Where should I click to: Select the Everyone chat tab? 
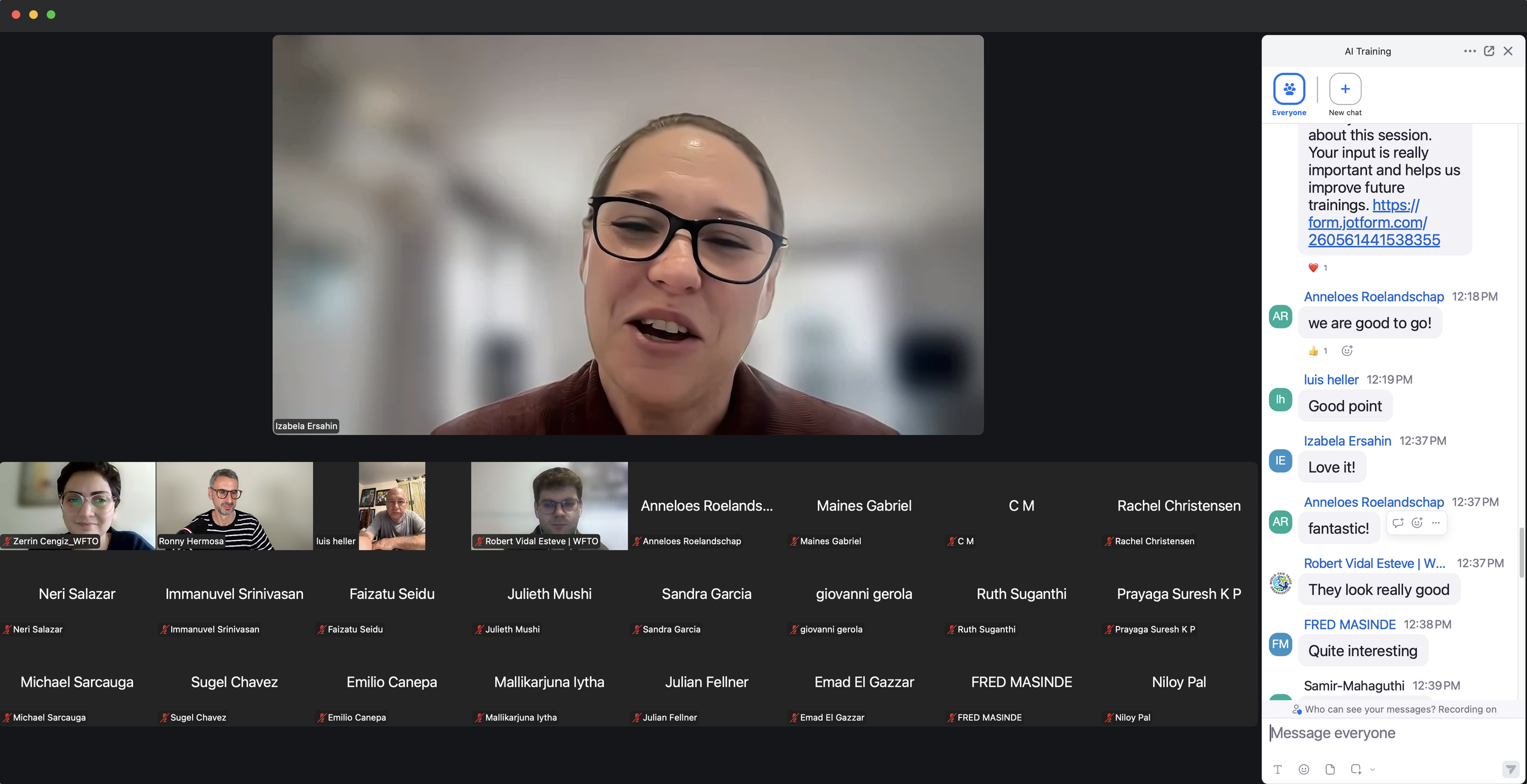[x=1289, y=90]
